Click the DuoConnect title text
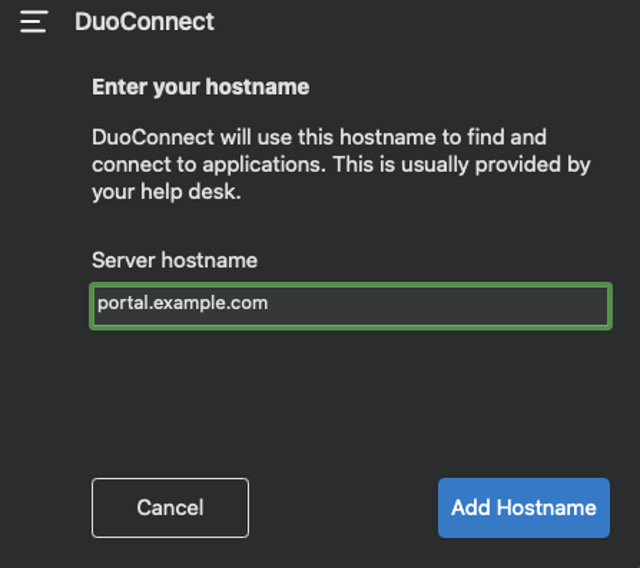The image size is (640, 568). tap(144, 22)
